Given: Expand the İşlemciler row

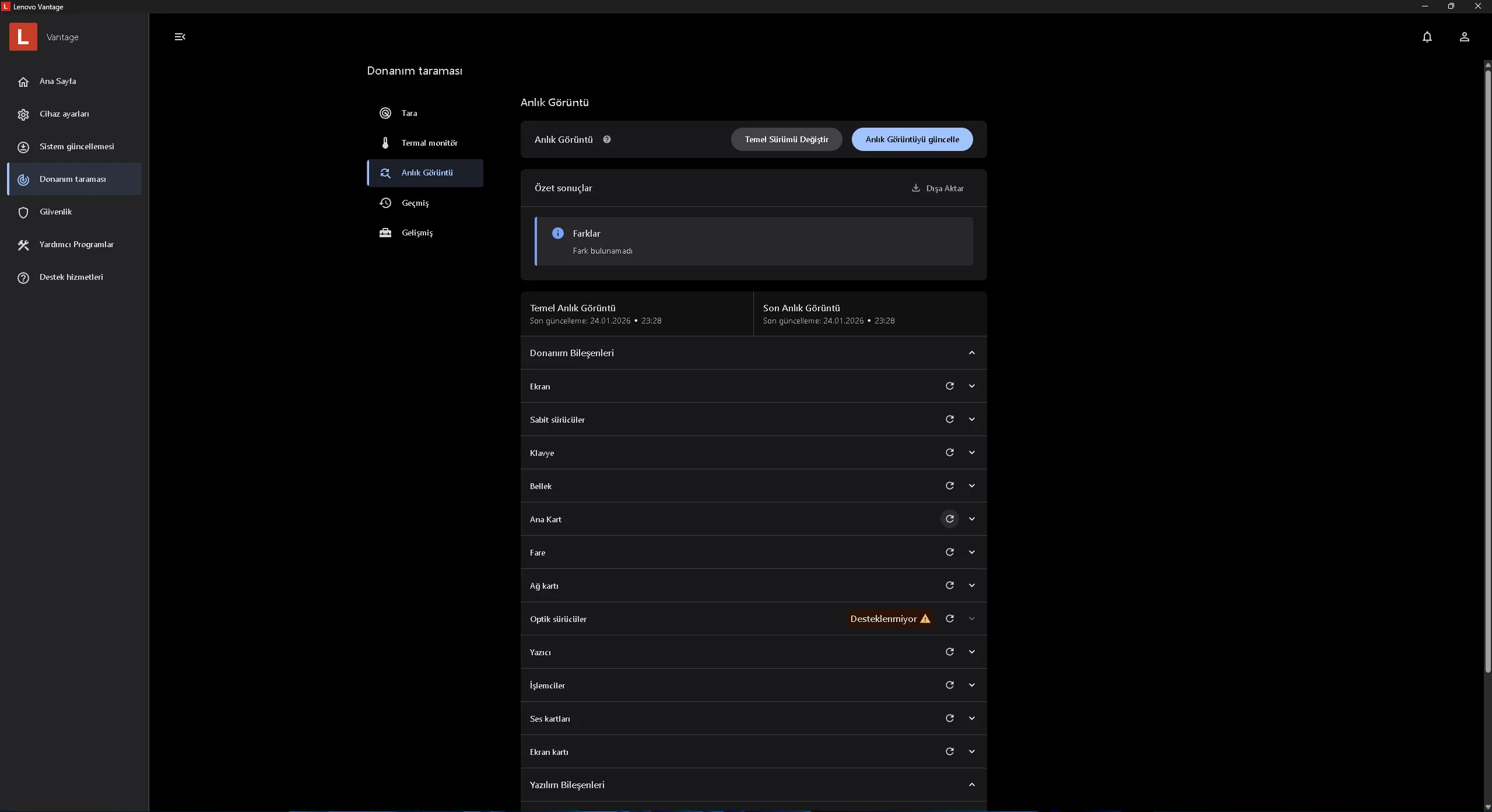Looking at the screenshot, I should click(971, 685).
